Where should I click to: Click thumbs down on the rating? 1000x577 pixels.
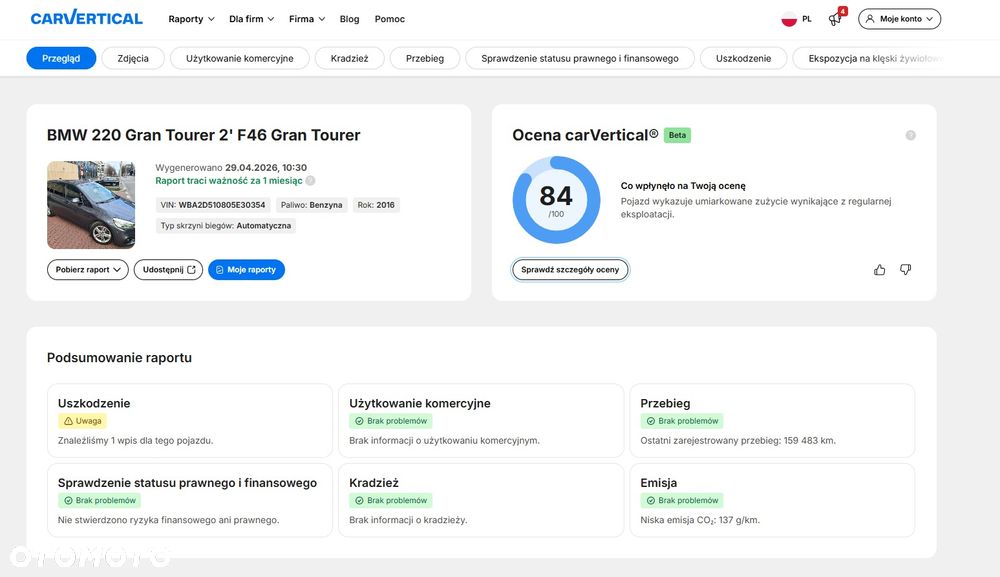click(906, 270)
